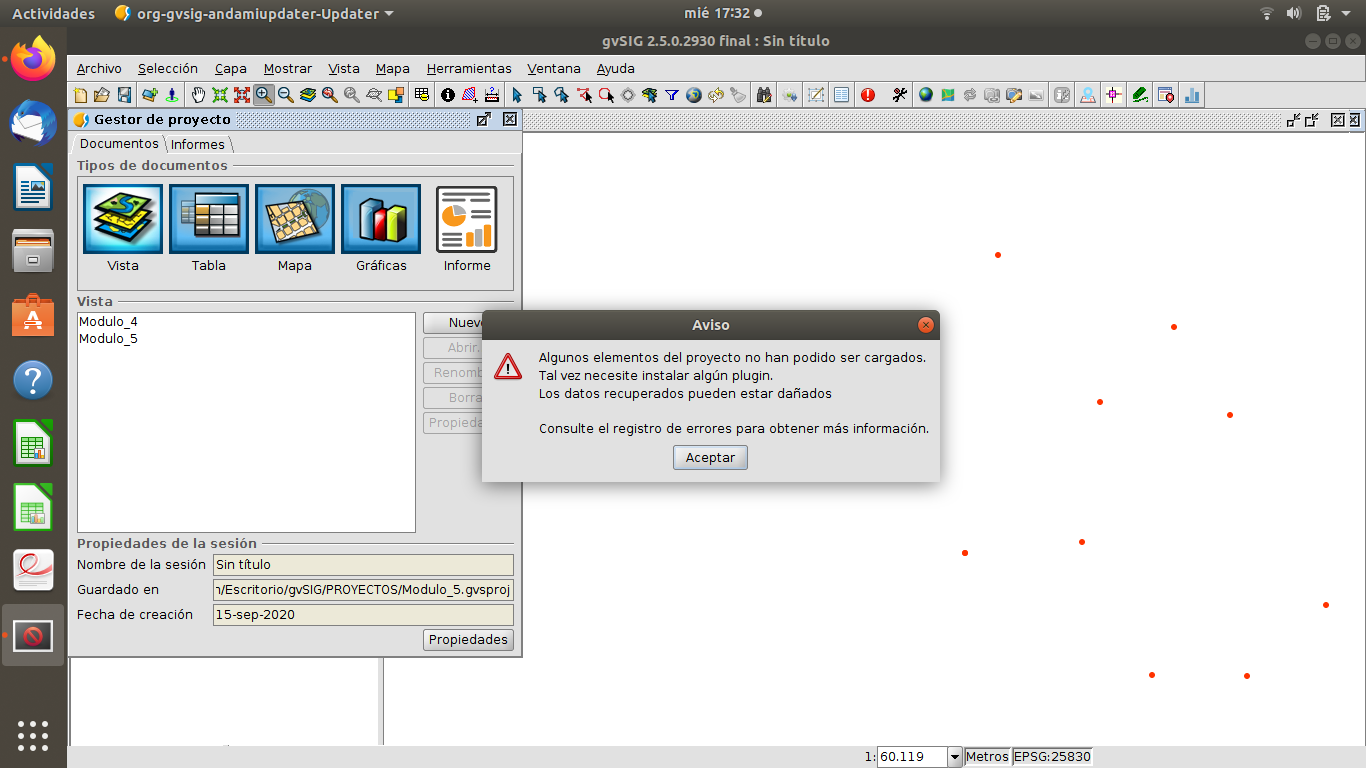Click the Propiedades button under session properties

[x=469, y=640]
